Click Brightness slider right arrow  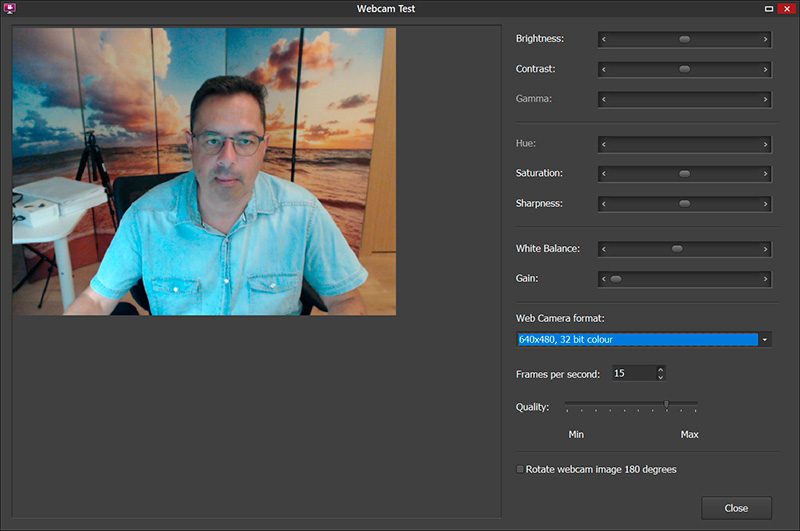765,39
